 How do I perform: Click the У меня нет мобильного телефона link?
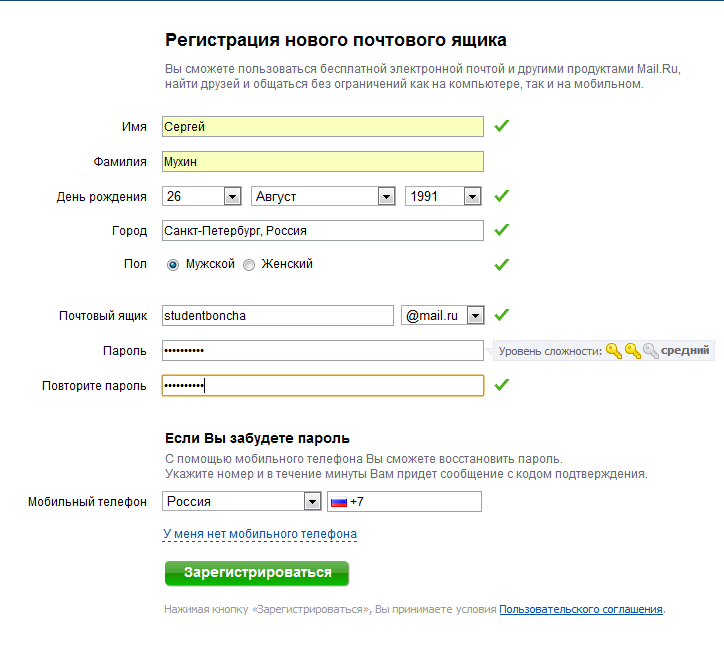(x=260, y=534)
